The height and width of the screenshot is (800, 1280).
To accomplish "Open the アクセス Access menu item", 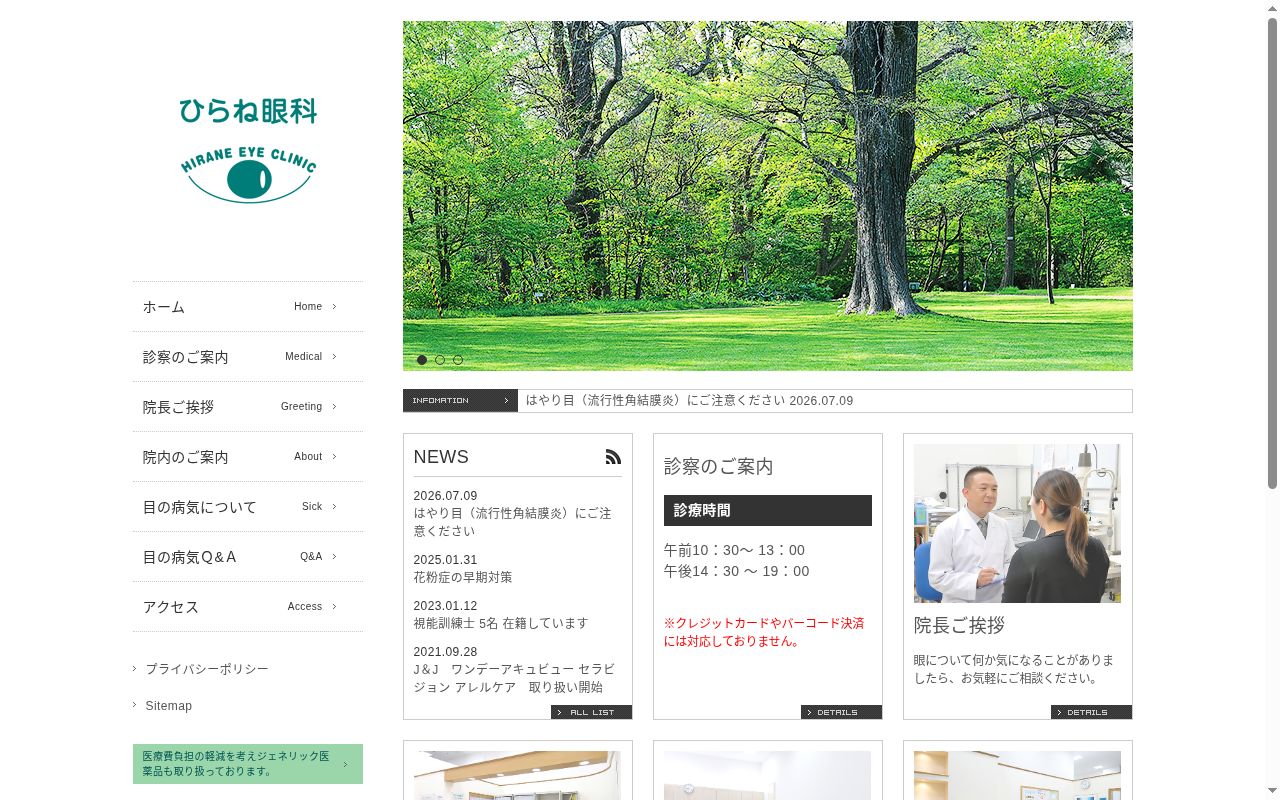I will (248, 607).
